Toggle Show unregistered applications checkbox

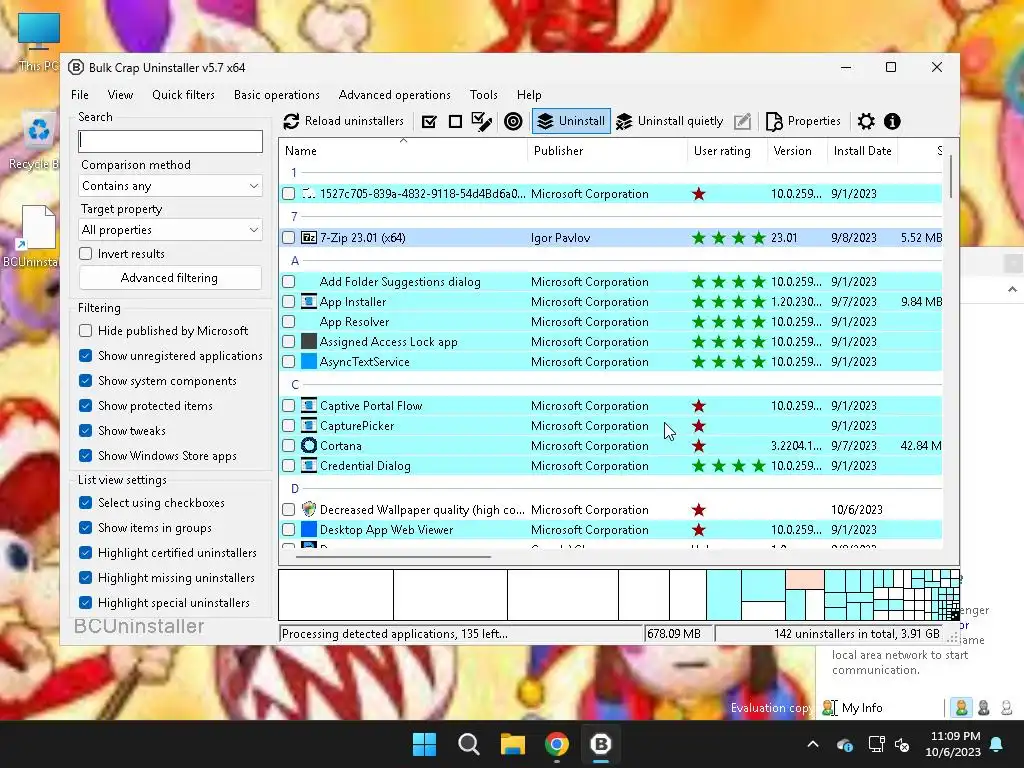tap(86, 356)
